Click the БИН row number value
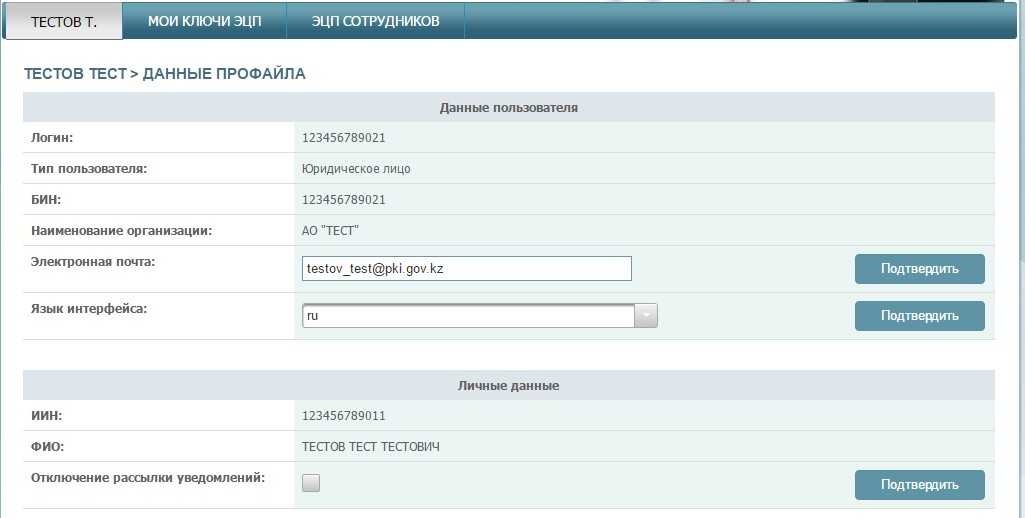The width and height of the screenshot is (1025, 518). click(343, 200)
